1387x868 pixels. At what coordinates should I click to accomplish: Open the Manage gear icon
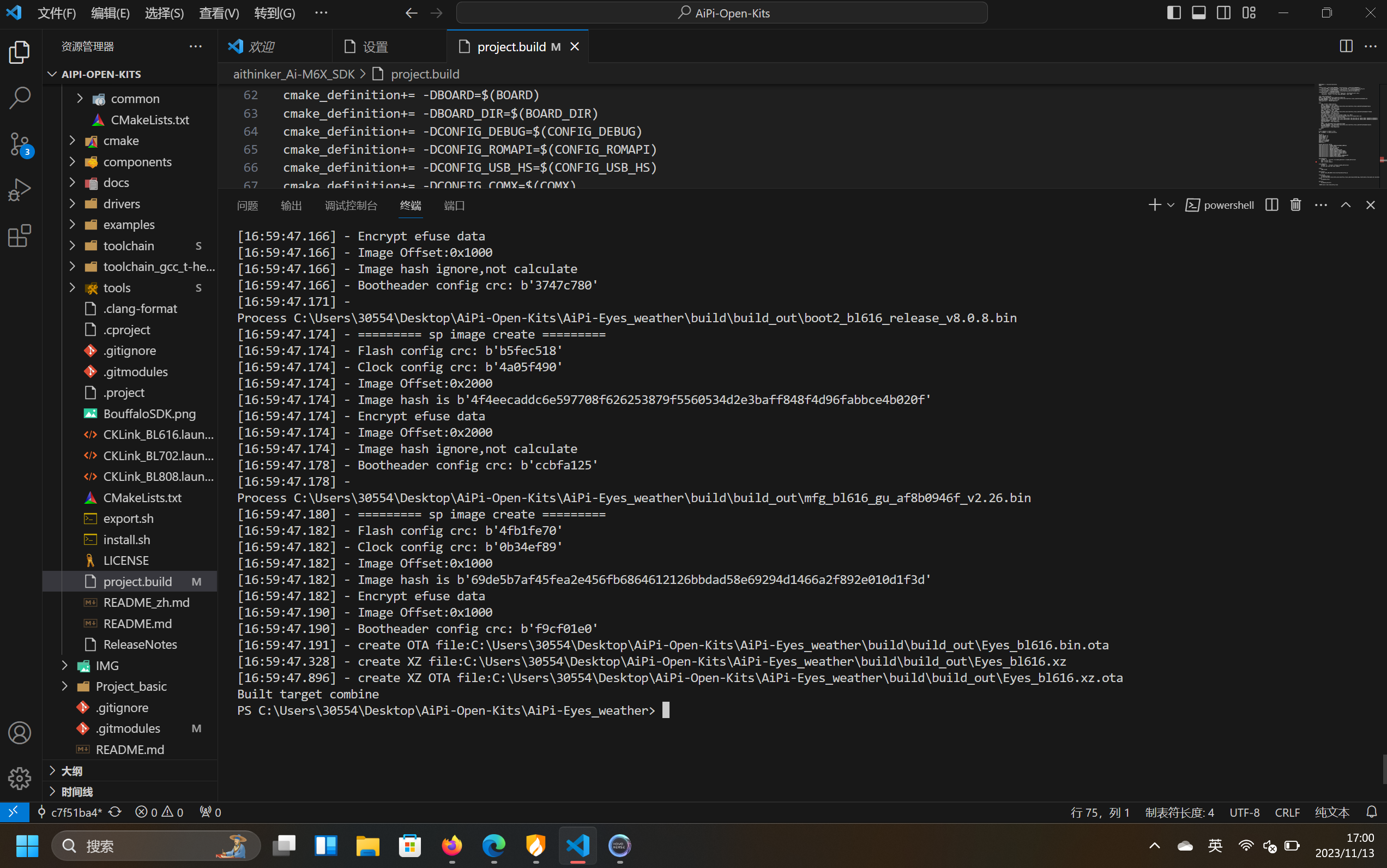pos(20,779)
